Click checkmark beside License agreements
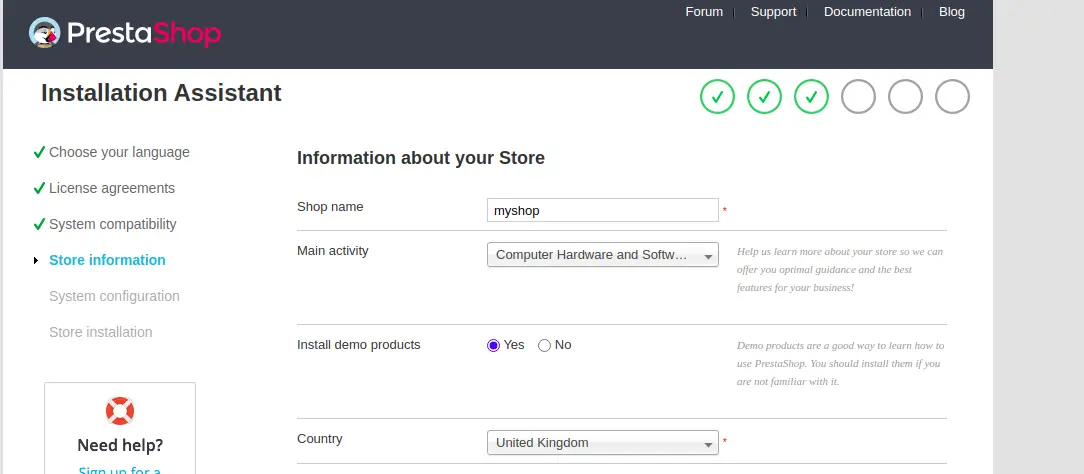 click(x=39, y=188)
